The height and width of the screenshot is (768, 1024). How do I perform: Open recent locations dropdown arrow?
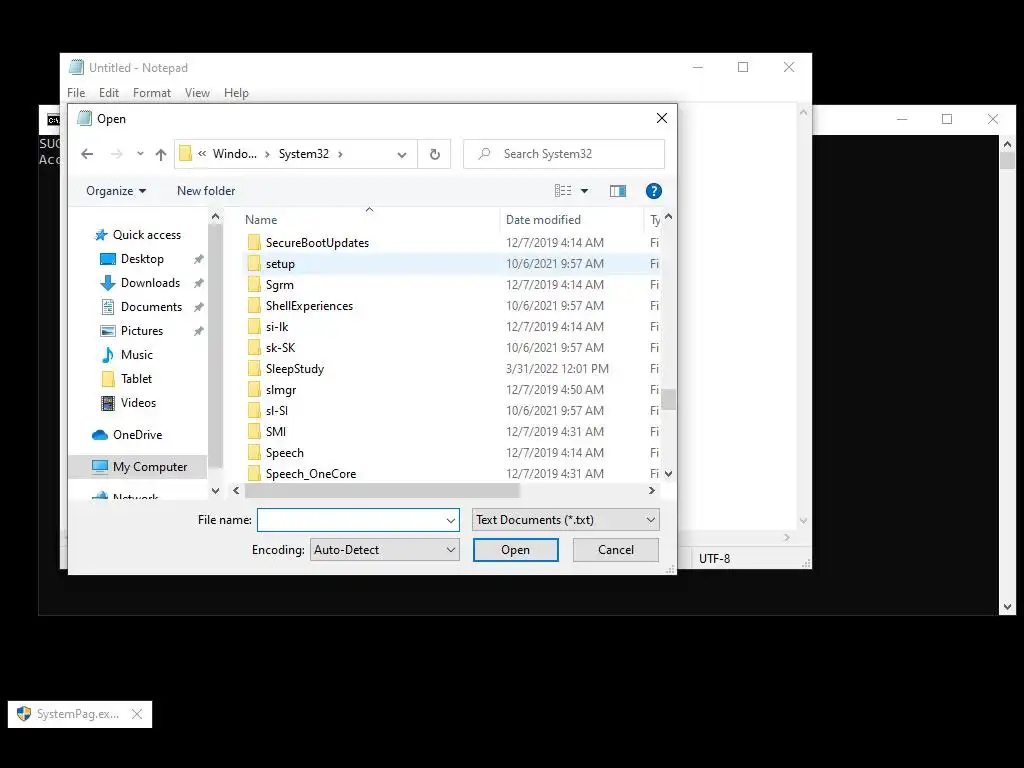pos(140,154)
